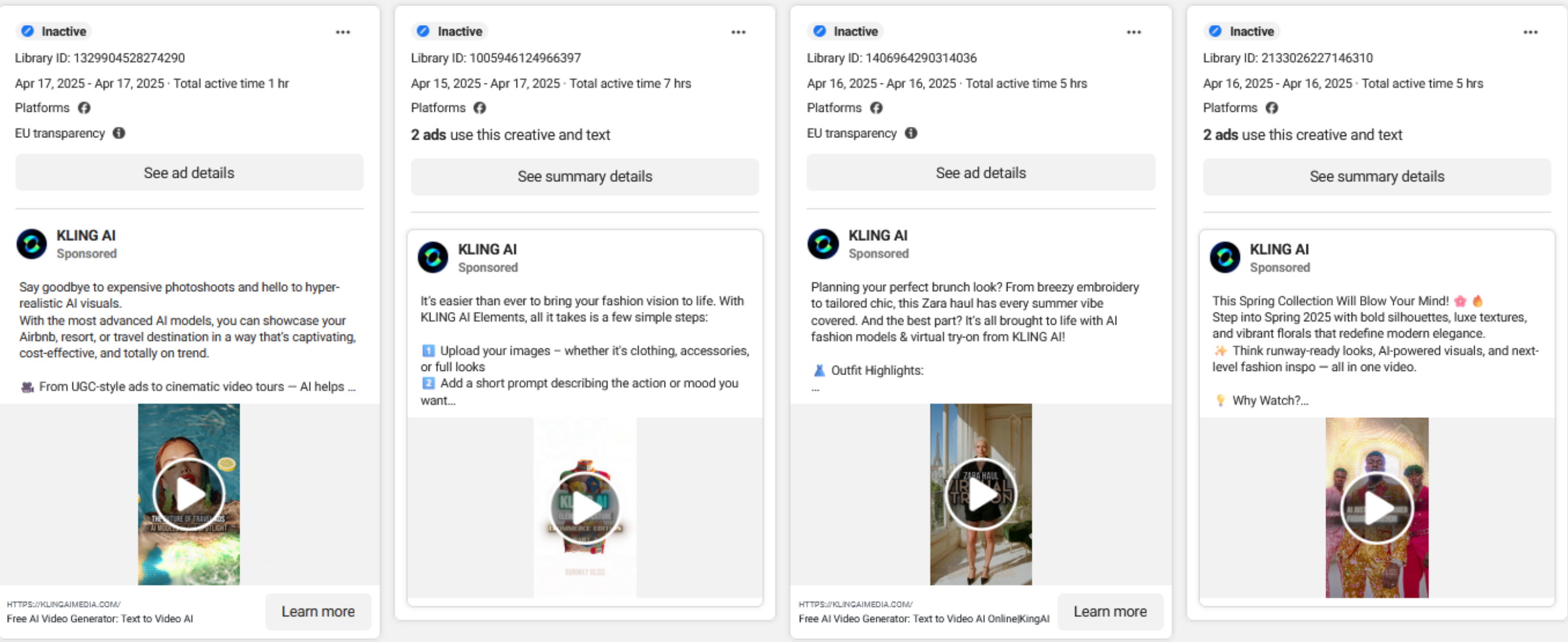1568x642 pixels.
Task: Open three-dot menu on ad 2133026227146310
Action: (1531, 32)
